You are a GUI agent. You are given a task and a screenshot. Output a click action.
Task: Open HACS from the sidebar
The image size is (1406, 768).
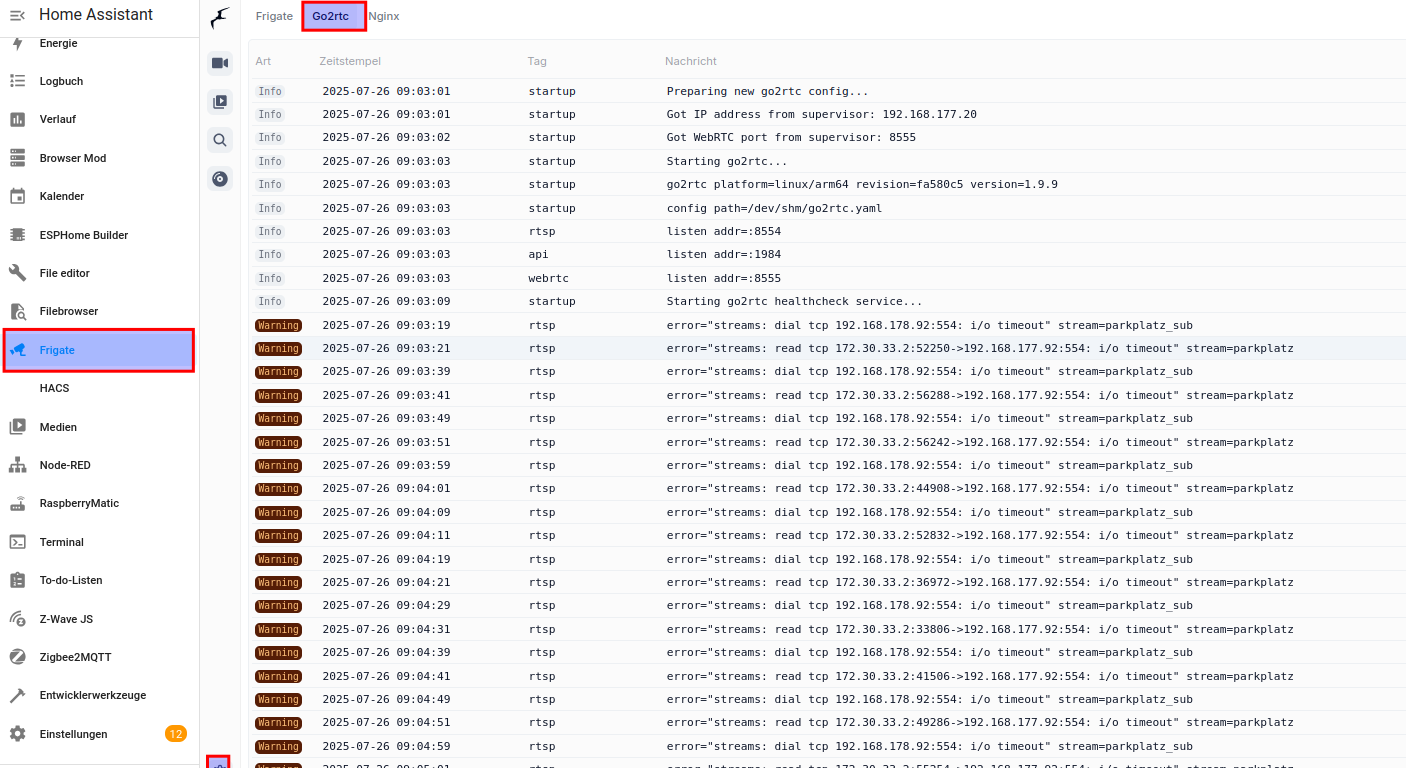tap(54, 388)
